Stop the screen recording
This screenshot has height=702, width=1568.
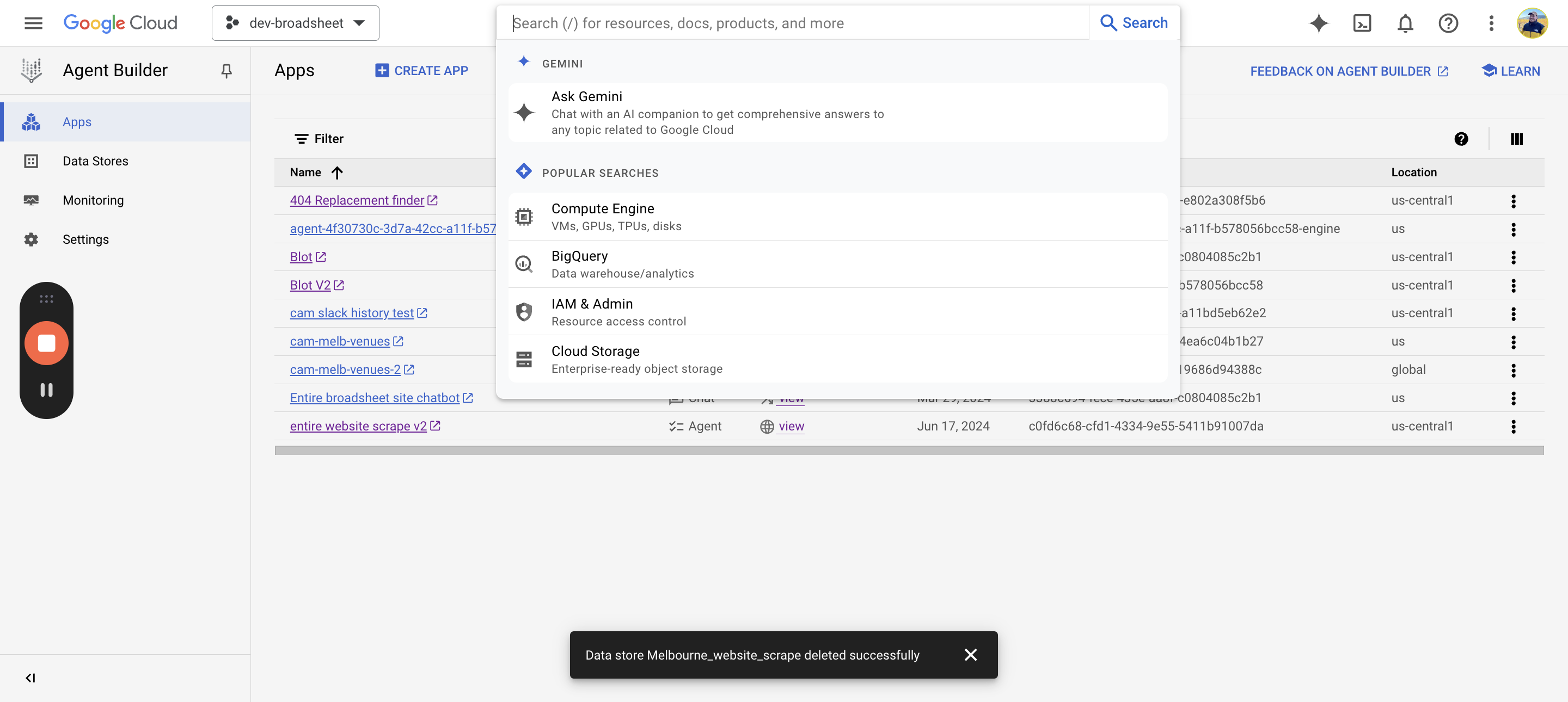[46, 343]
